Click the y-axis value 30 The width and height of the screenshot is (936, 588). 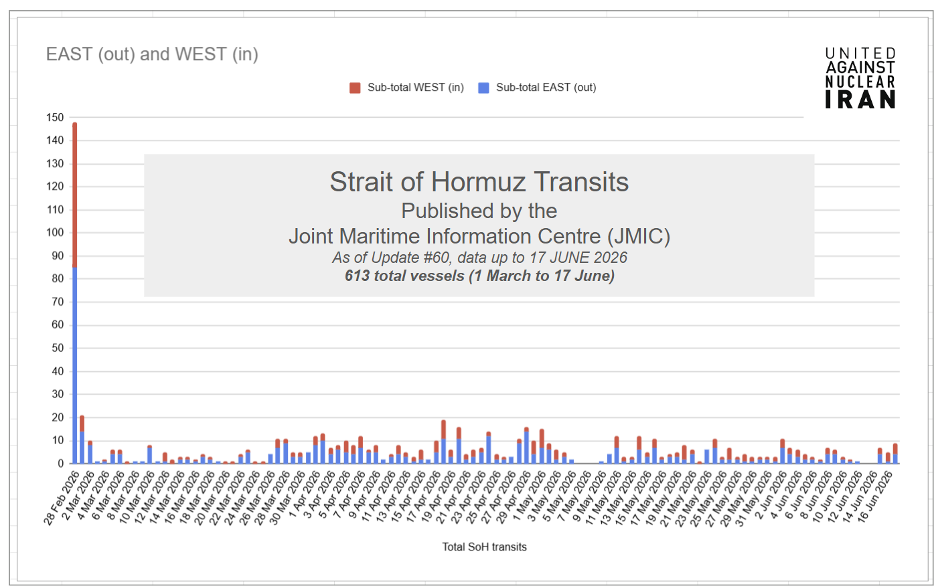click(57, 394)
